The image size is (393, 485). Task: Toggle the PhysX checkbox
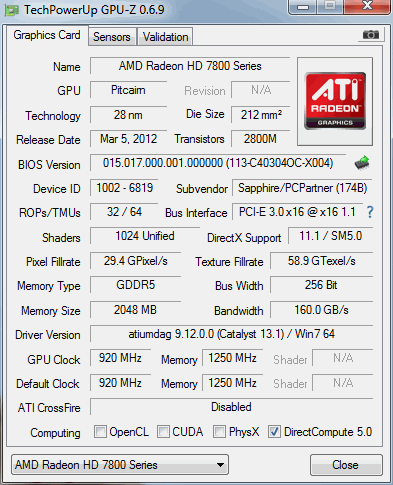point(219,431)
